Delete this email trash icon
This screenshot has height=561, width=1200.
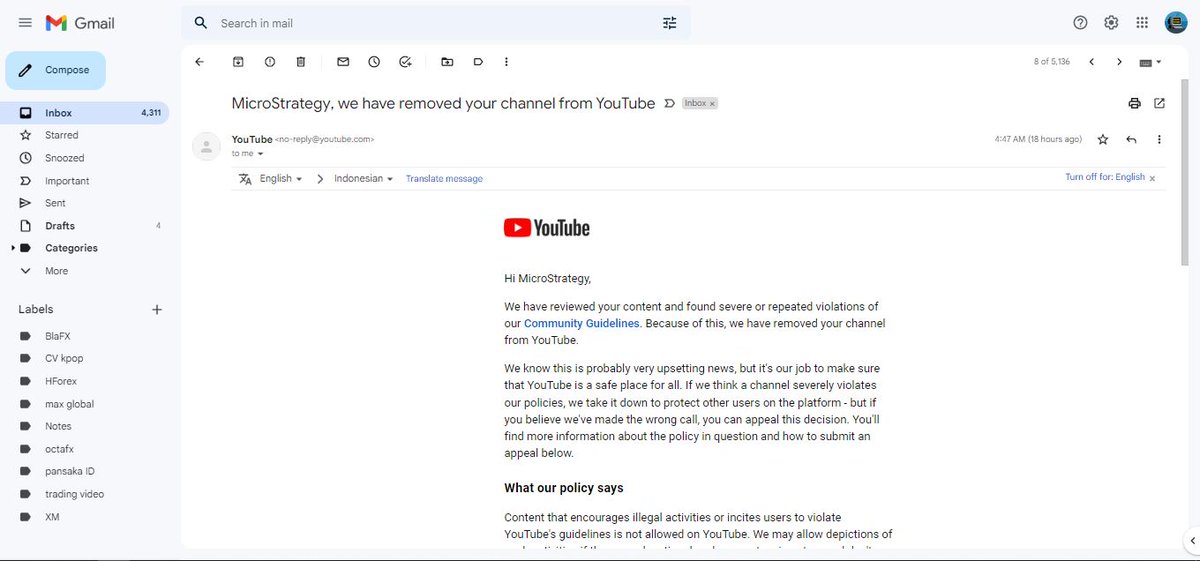tap(301, 61)
